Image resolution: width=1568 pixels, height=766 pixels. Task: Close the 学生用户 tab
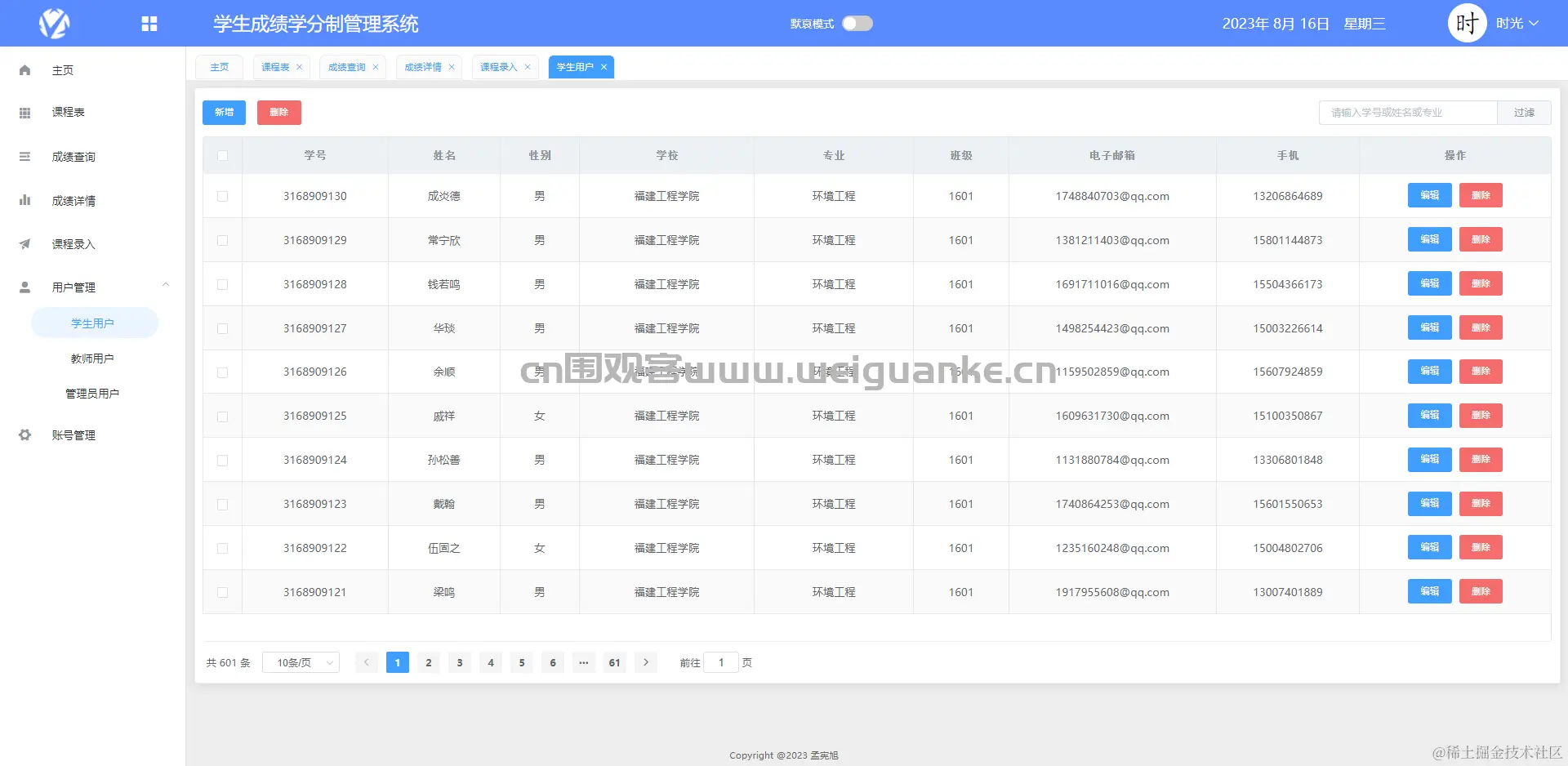pos(604,67)
